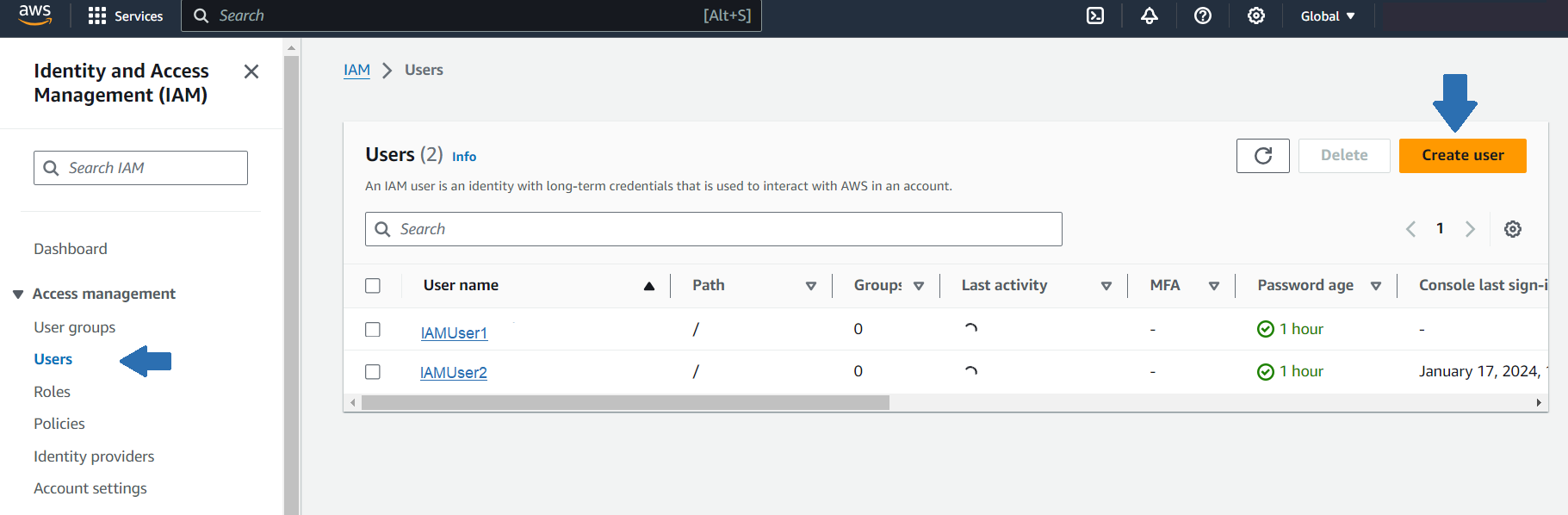Click the User name column header
The width and height of the screenshot is (1568, 515).
[x=461, y=285]
